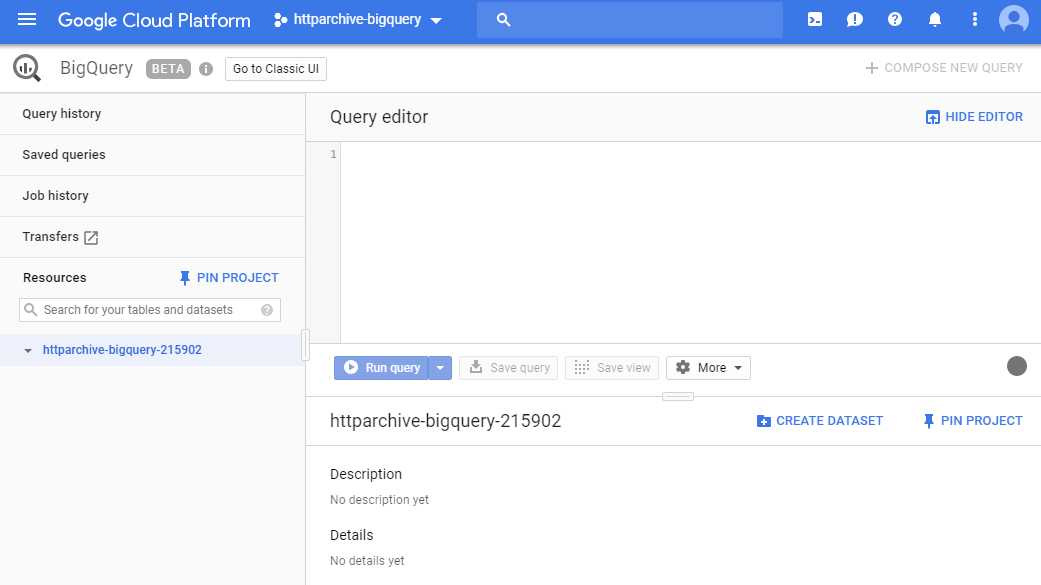
Task: Click the BETA info icon
Action: coord(206,69)
